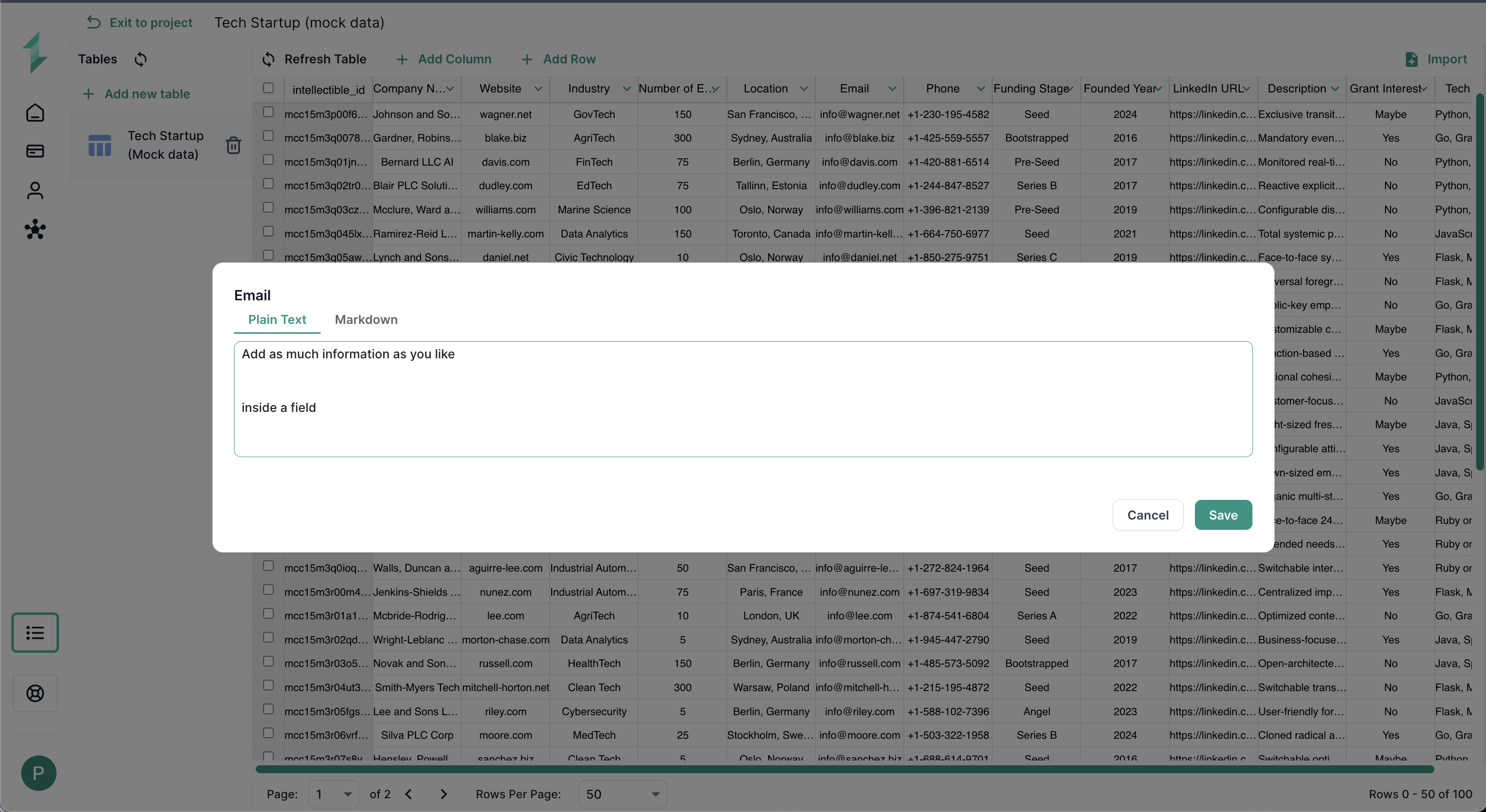This screenshot has height=812, width=1486.
Task: Click the network nodes icon in sidebar
Action: pyautogui.click(x=35, y=230)
